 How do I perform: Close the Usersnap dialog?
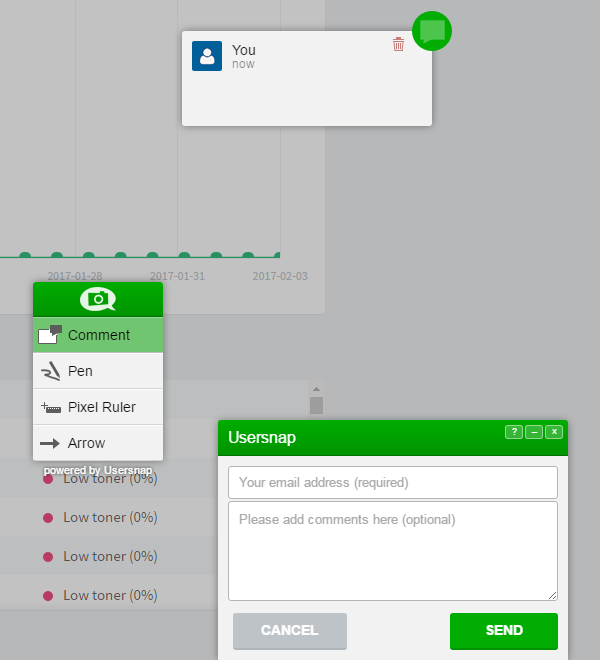click(554, 432)
